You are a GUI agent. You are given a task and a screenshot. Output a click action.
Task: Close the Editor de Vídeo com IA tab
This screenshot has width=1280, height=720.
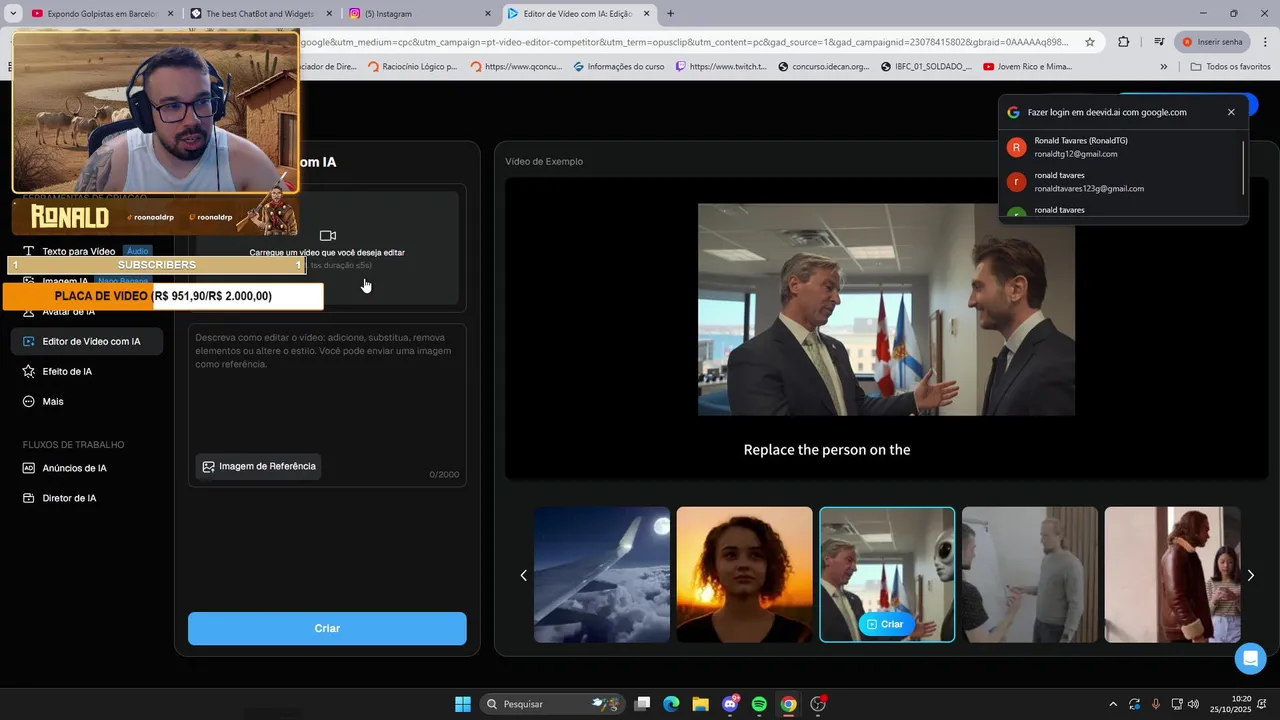(x=647, y=14)
